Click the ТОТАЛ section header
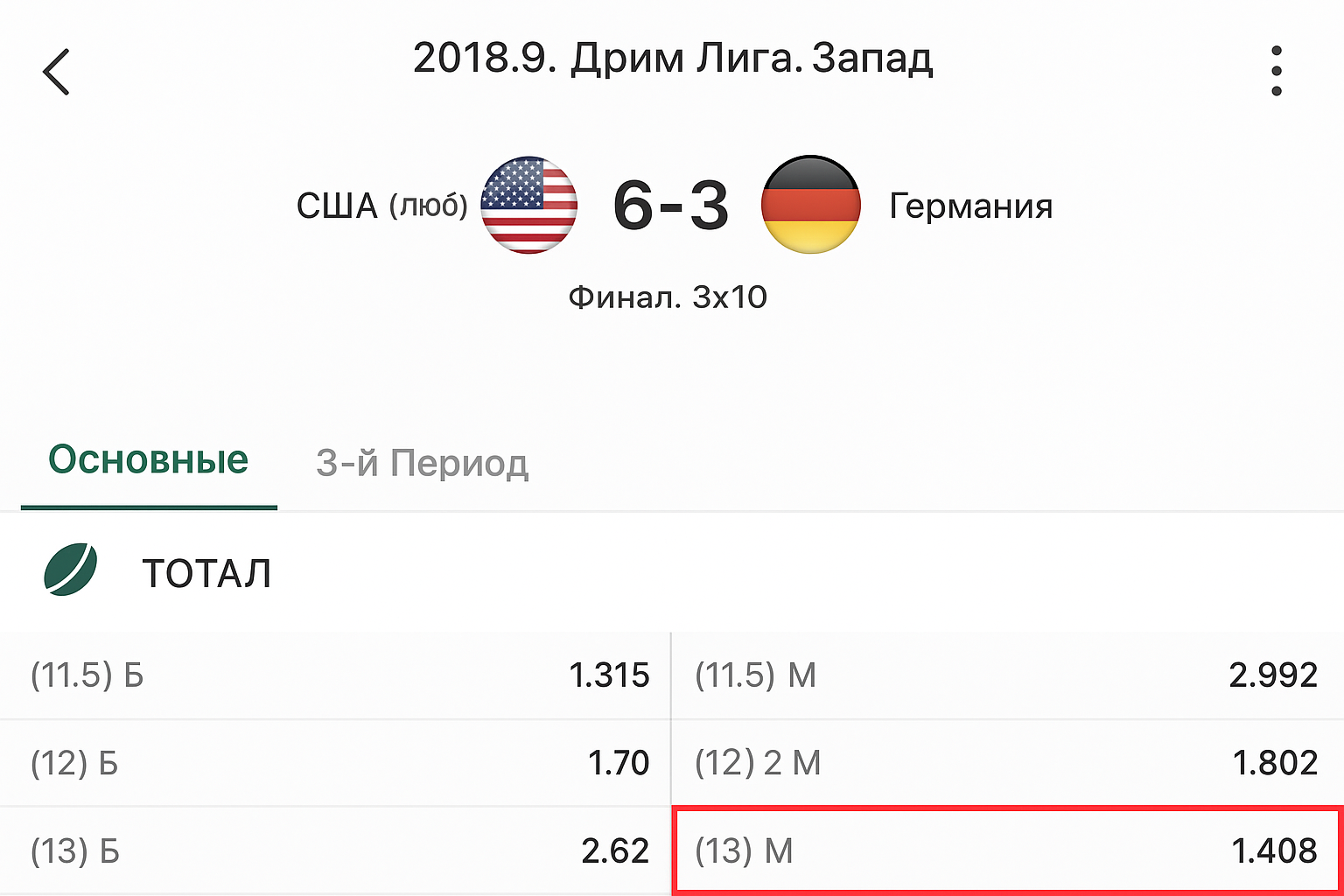Viewport: 1344px width, 896px height. [206, 574]
